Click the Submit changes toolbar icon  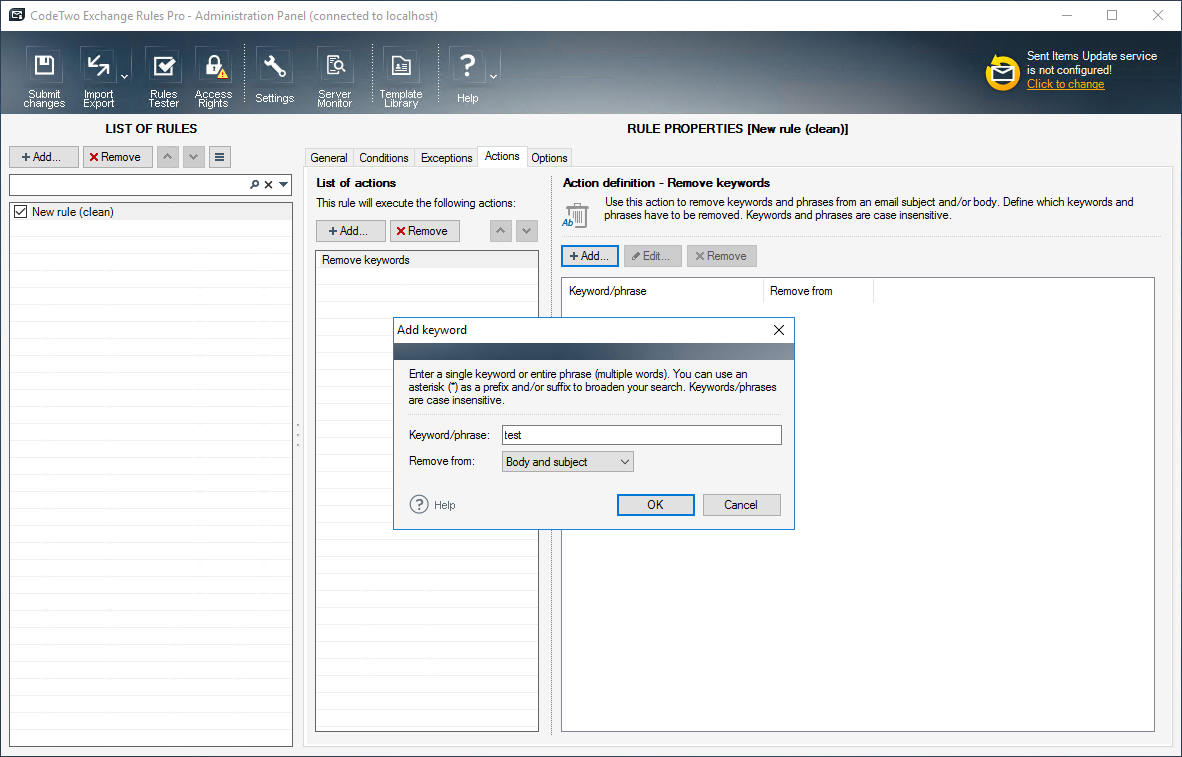point(44,77)
